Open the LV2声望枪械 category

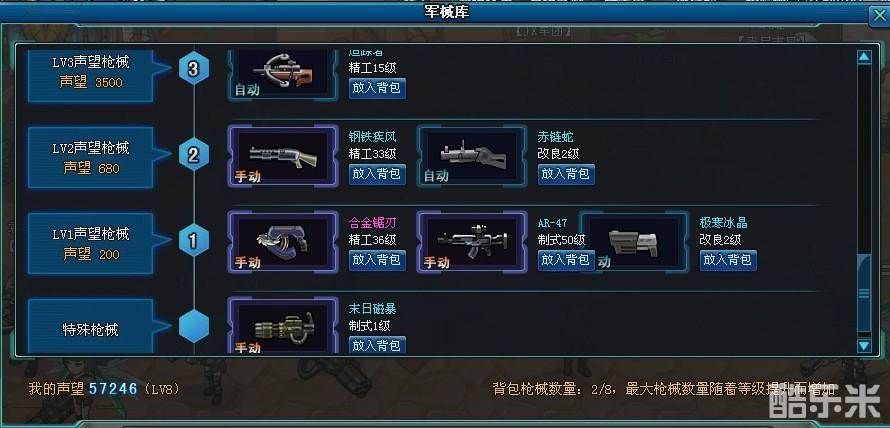[92, 158]
